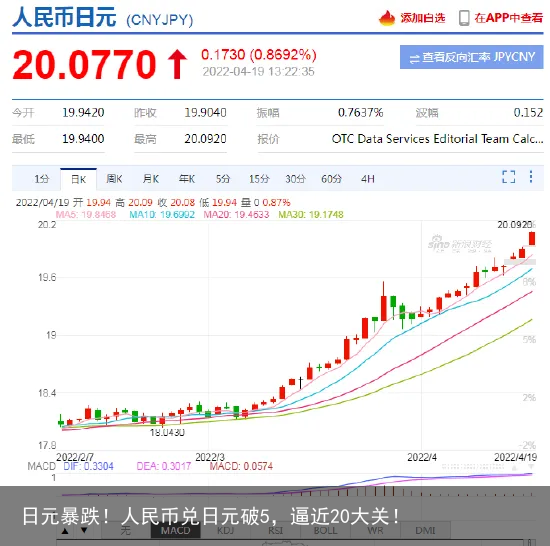
Task: Select the 日K chart tab
Action: coord(78,180)
